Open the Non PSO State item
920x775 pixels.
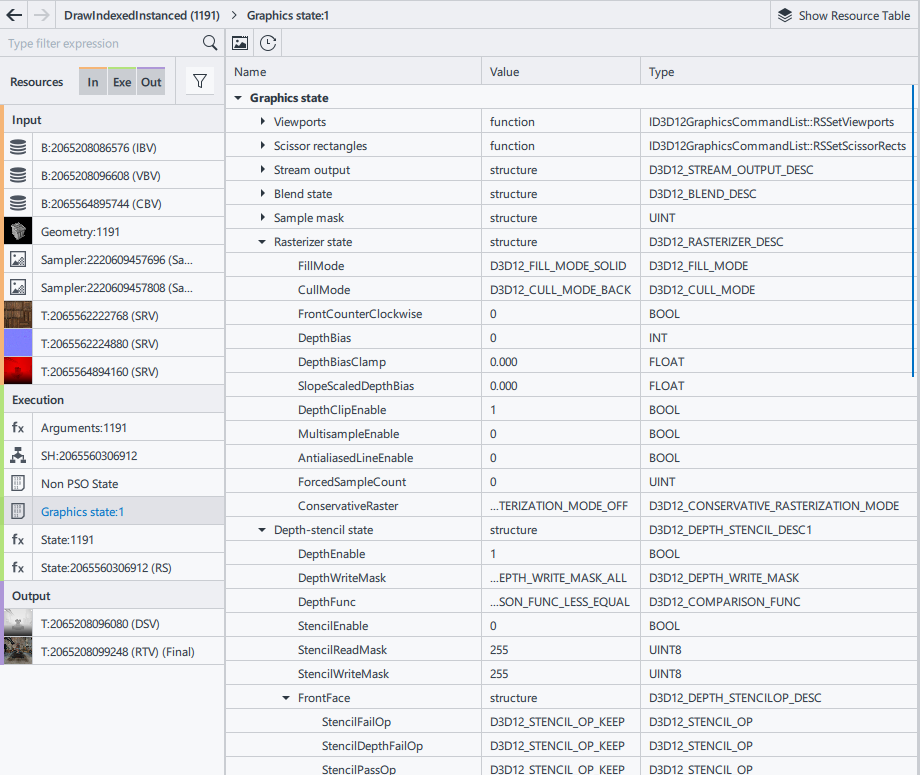tap(79, 483)
